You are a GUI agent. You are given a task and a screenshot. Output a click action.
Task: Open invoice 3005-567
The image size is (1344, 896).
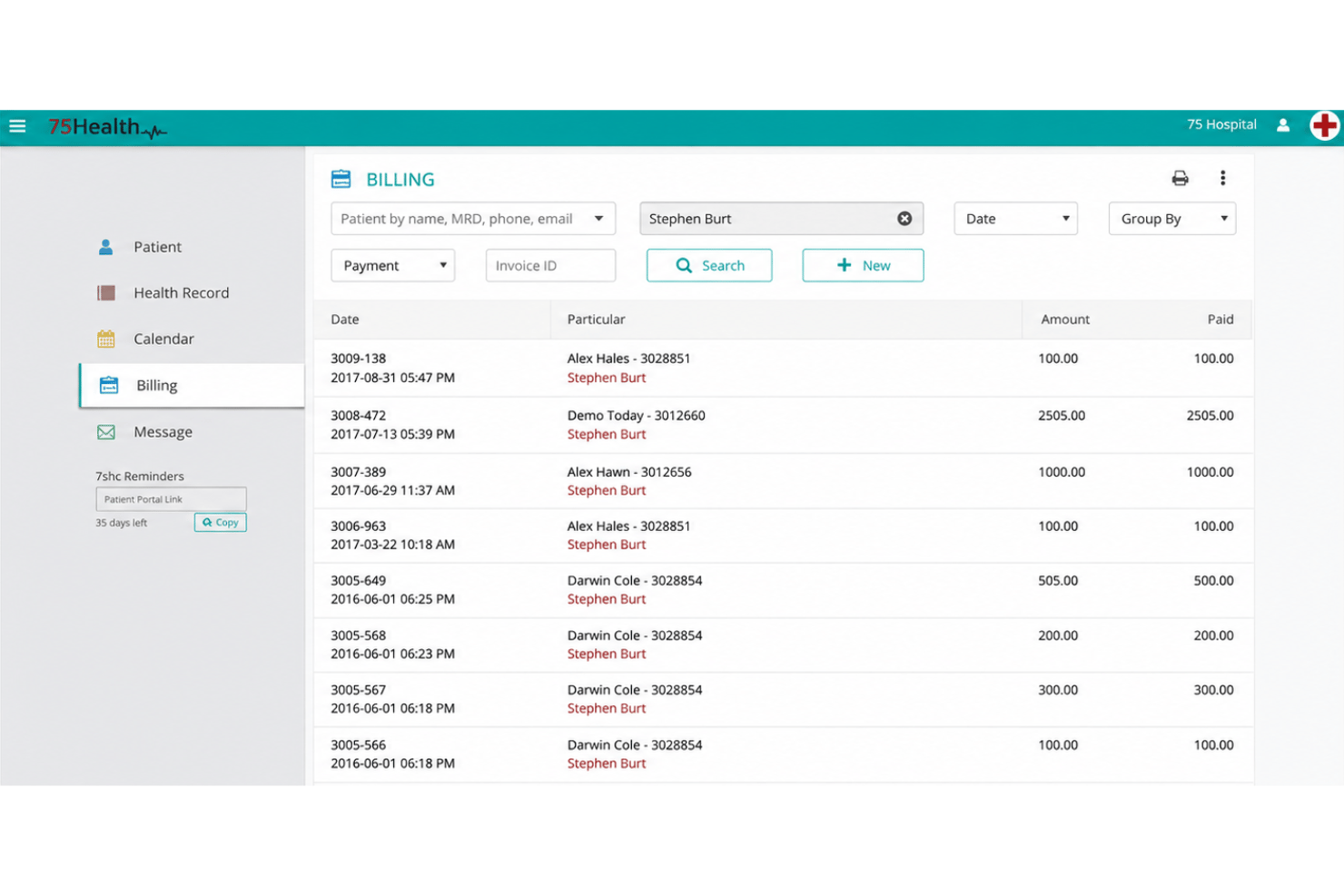pyautogui.click(x=358, y=690)
